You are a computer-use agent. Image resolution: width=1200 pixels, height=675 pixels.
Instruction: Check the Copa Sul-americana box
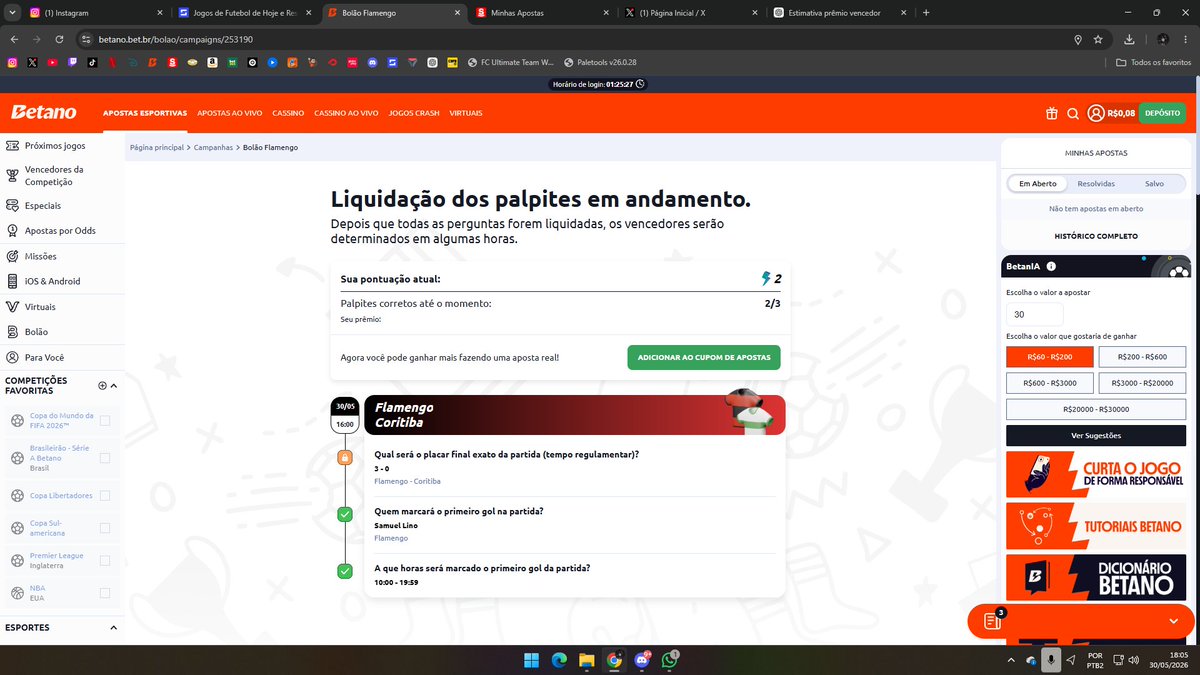click(105, 527)
